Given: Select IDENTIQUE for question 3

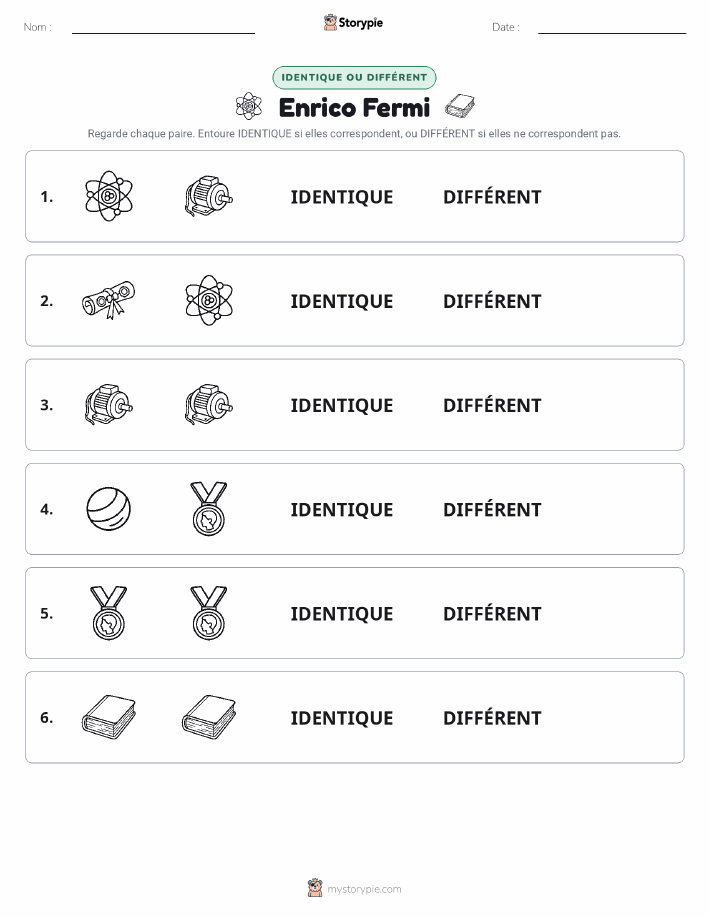Looking at the screenshot, I should click(342, 405).
